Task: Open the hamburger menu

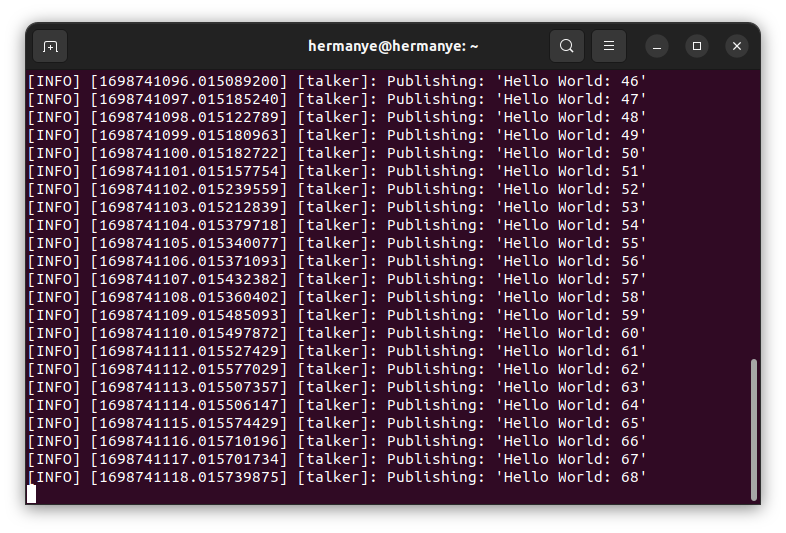Action: pos(609,46)
